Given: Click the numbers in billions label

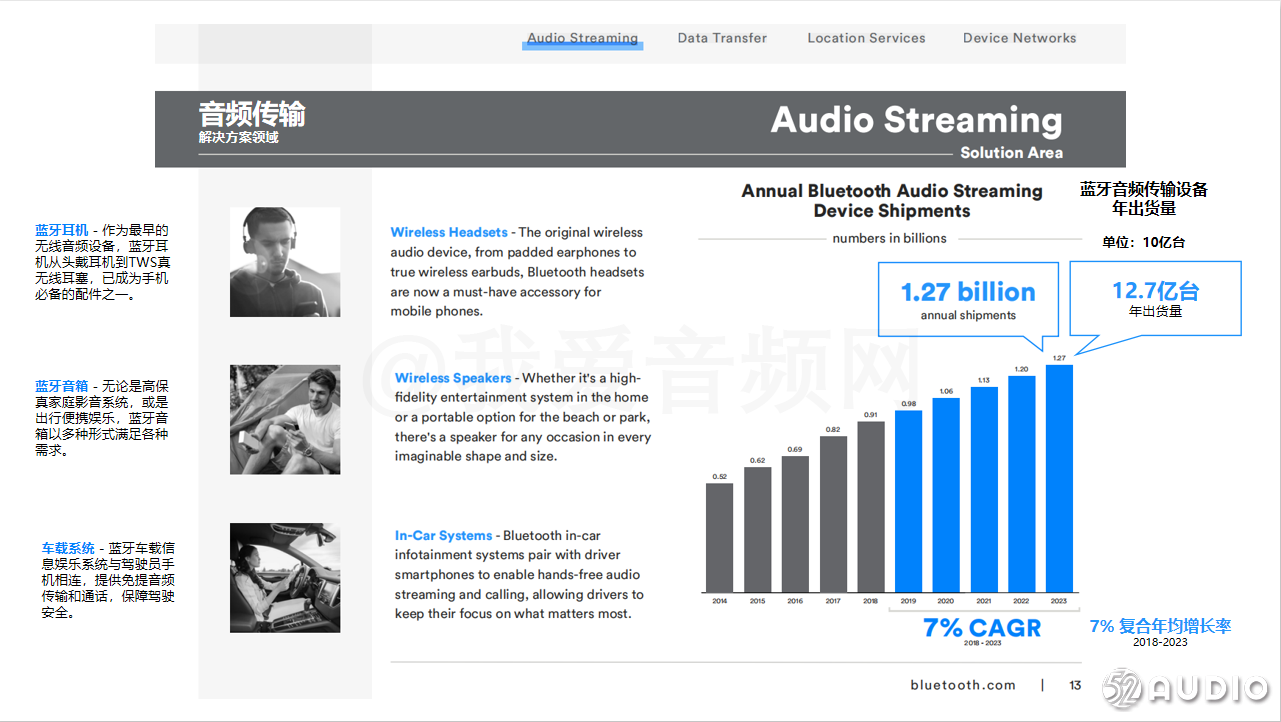Looking at the screenshot, I should click(889, 238).
